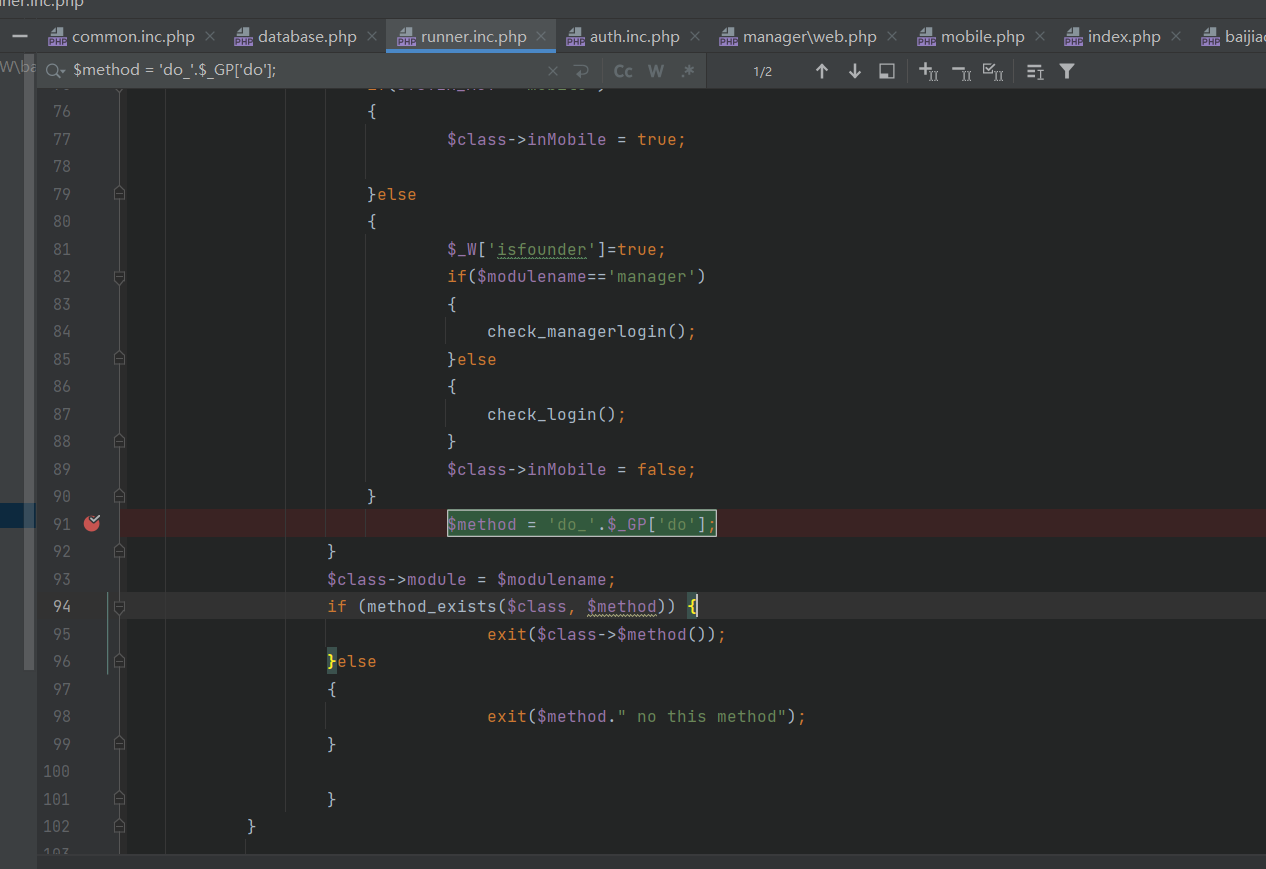This screenshot has width=1266, height=869.
Task: Remove the breakpoint on line 91
Action: point(92,523)
